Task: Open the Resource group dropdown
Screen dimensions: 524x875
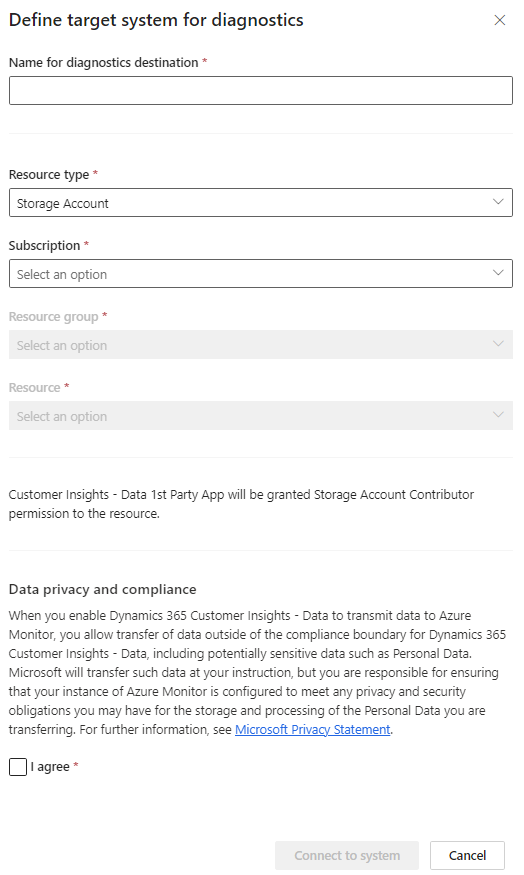Action: tap(261, 344)
